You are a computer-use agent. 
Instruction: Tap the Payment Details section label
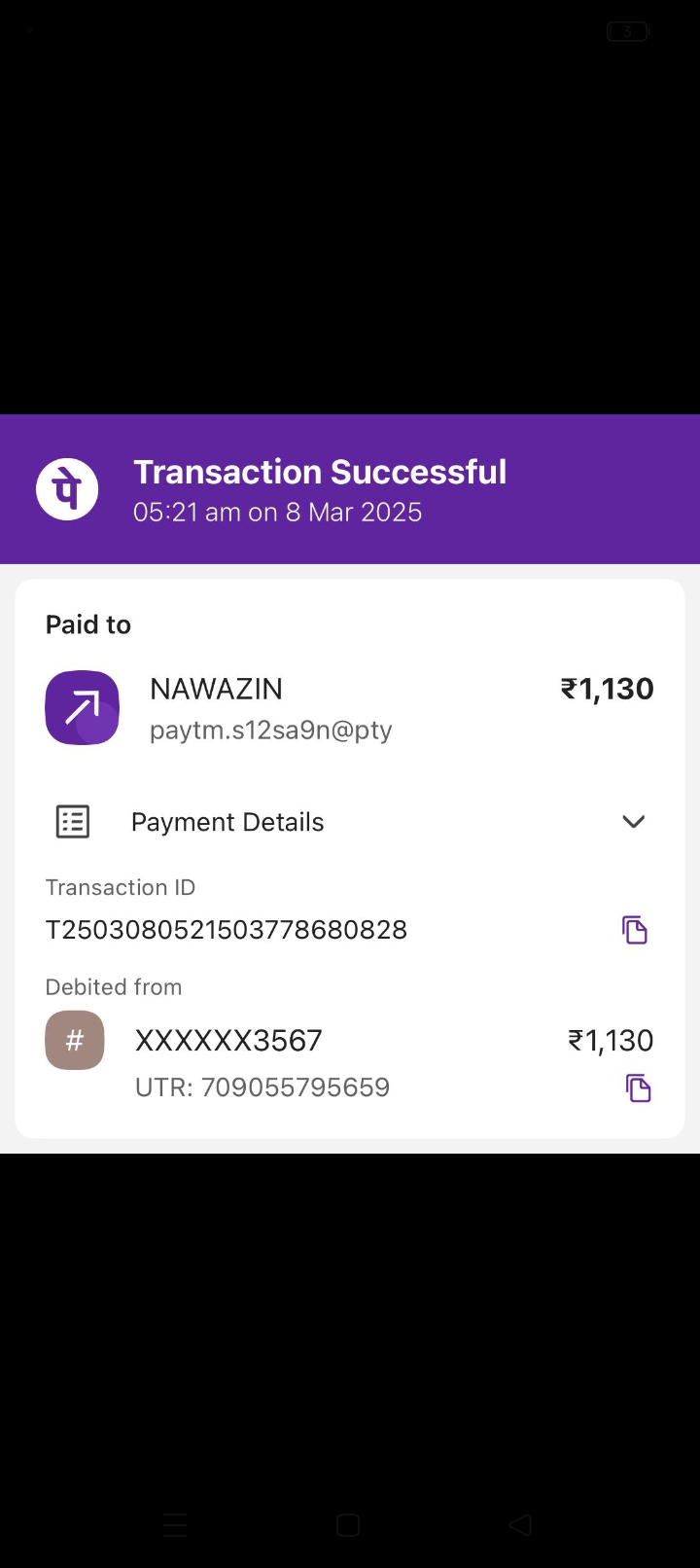point(227,822)
